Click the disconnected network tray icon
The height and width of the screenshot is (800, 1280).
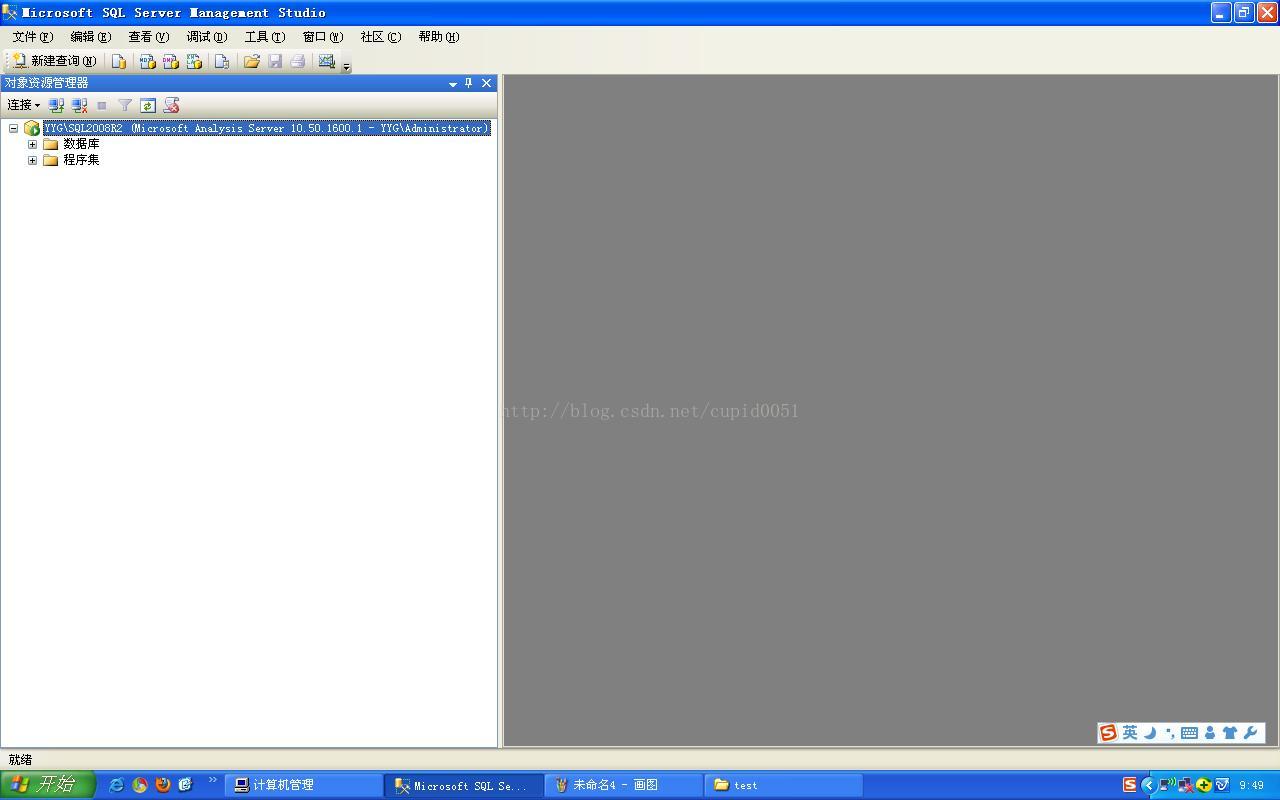(1186, 785)
